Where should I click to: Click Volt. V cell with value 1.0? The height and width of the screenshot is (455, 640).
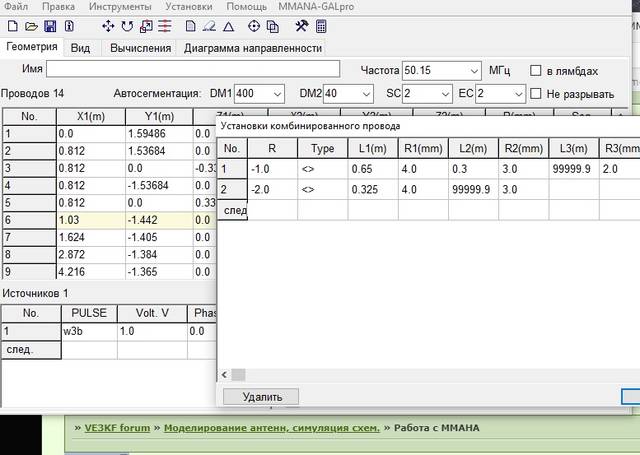click(152, 331)
